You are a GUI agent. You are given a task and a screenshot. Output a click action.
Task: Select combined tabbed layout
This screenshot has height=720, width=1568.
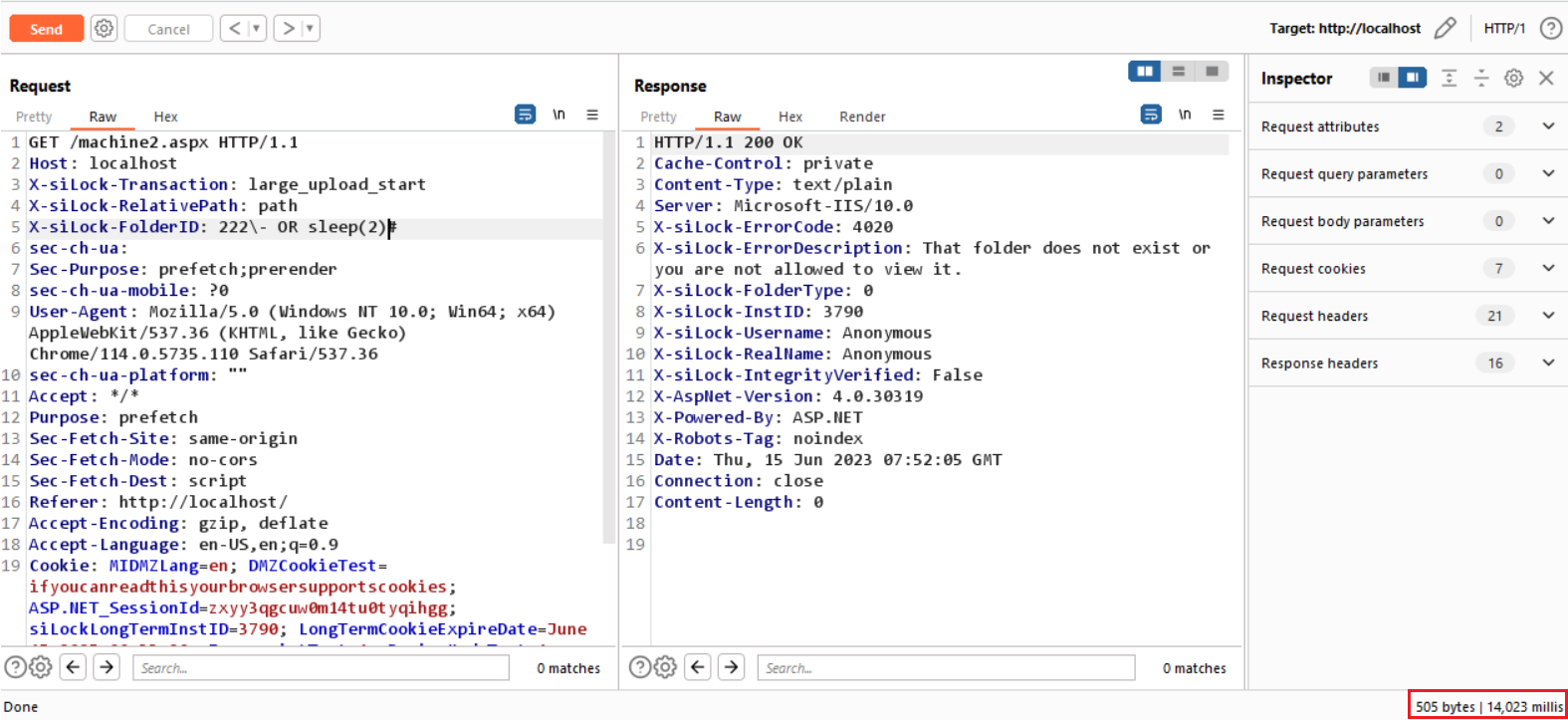[1212, 71]
